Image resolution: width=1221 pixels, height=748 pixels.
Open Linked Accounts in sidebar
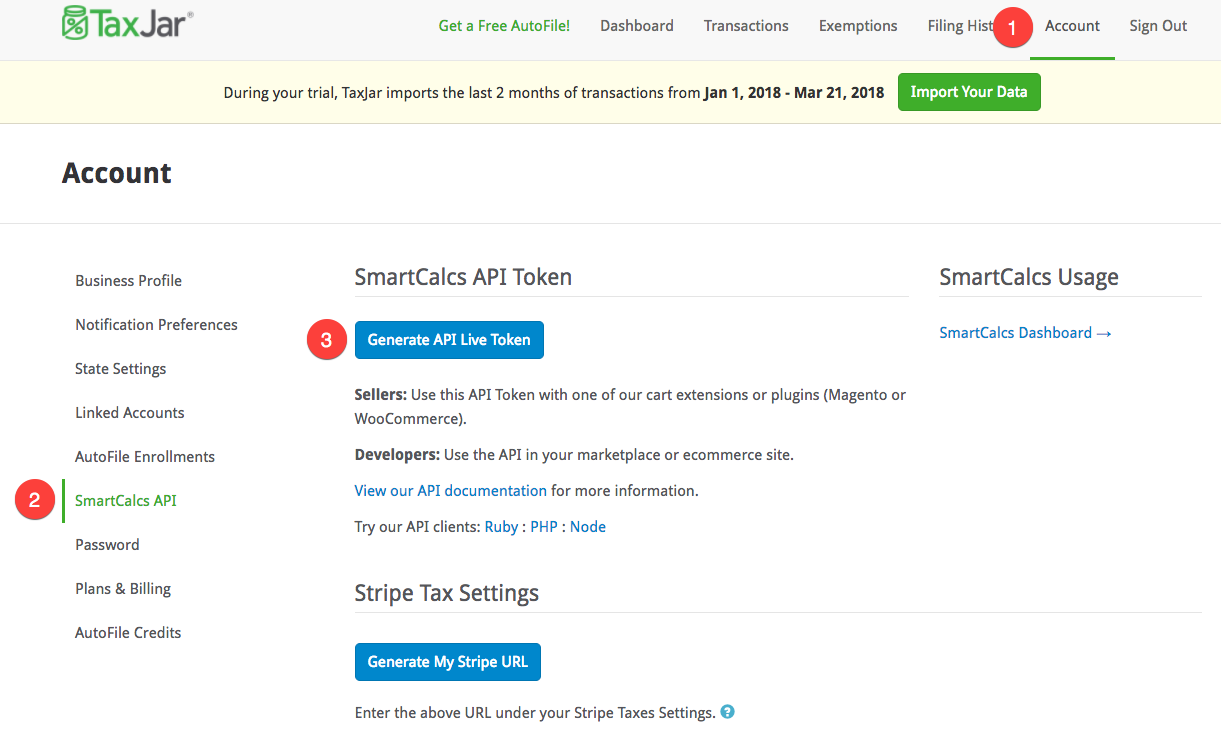(130, 413)
